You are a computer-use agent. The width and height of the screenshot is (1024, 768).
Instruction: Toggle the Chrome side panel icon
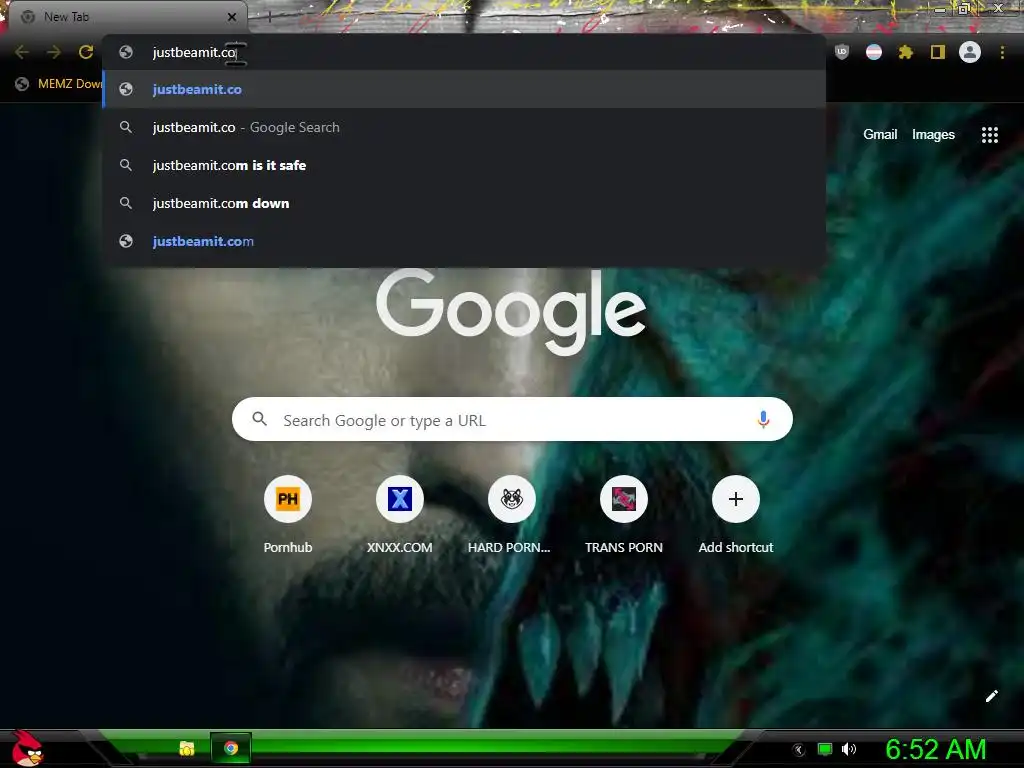tap(938, 52)
